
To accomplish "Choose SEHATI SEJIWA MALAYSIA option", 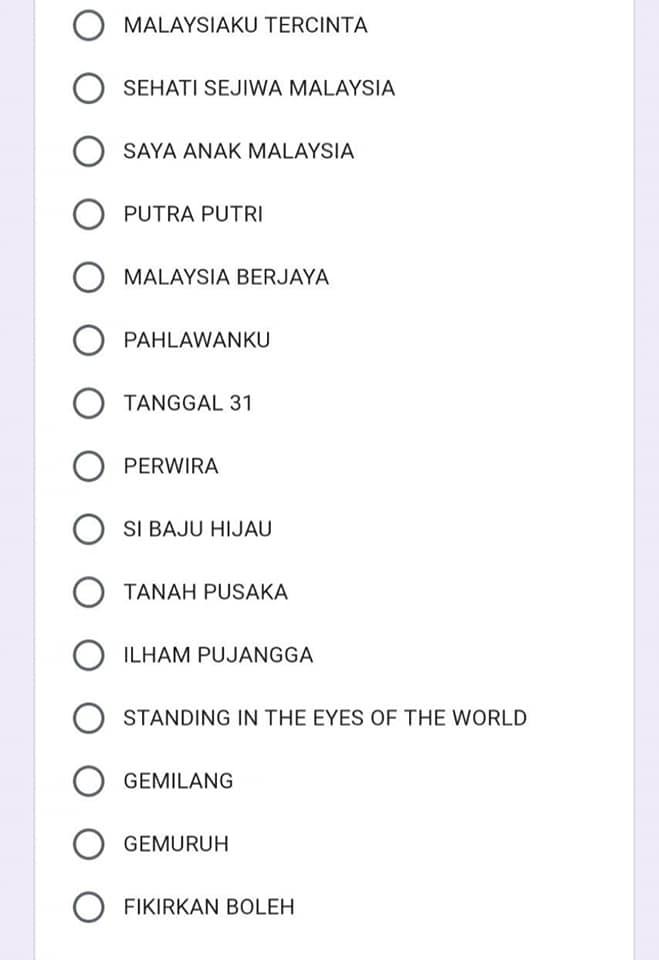I will click(88, 88).
